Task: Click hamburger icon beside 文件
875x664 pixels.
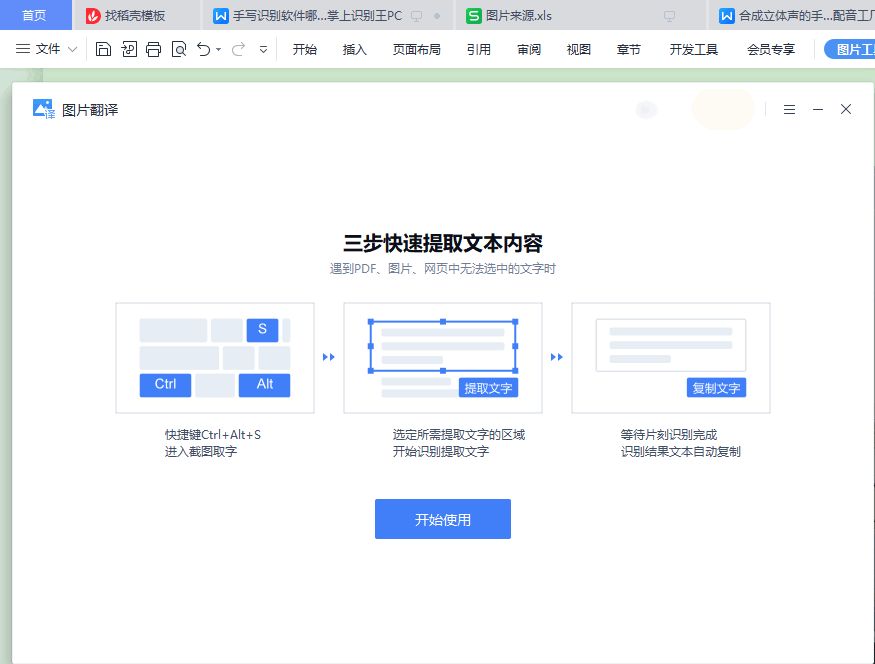Action: click(23, 49)
